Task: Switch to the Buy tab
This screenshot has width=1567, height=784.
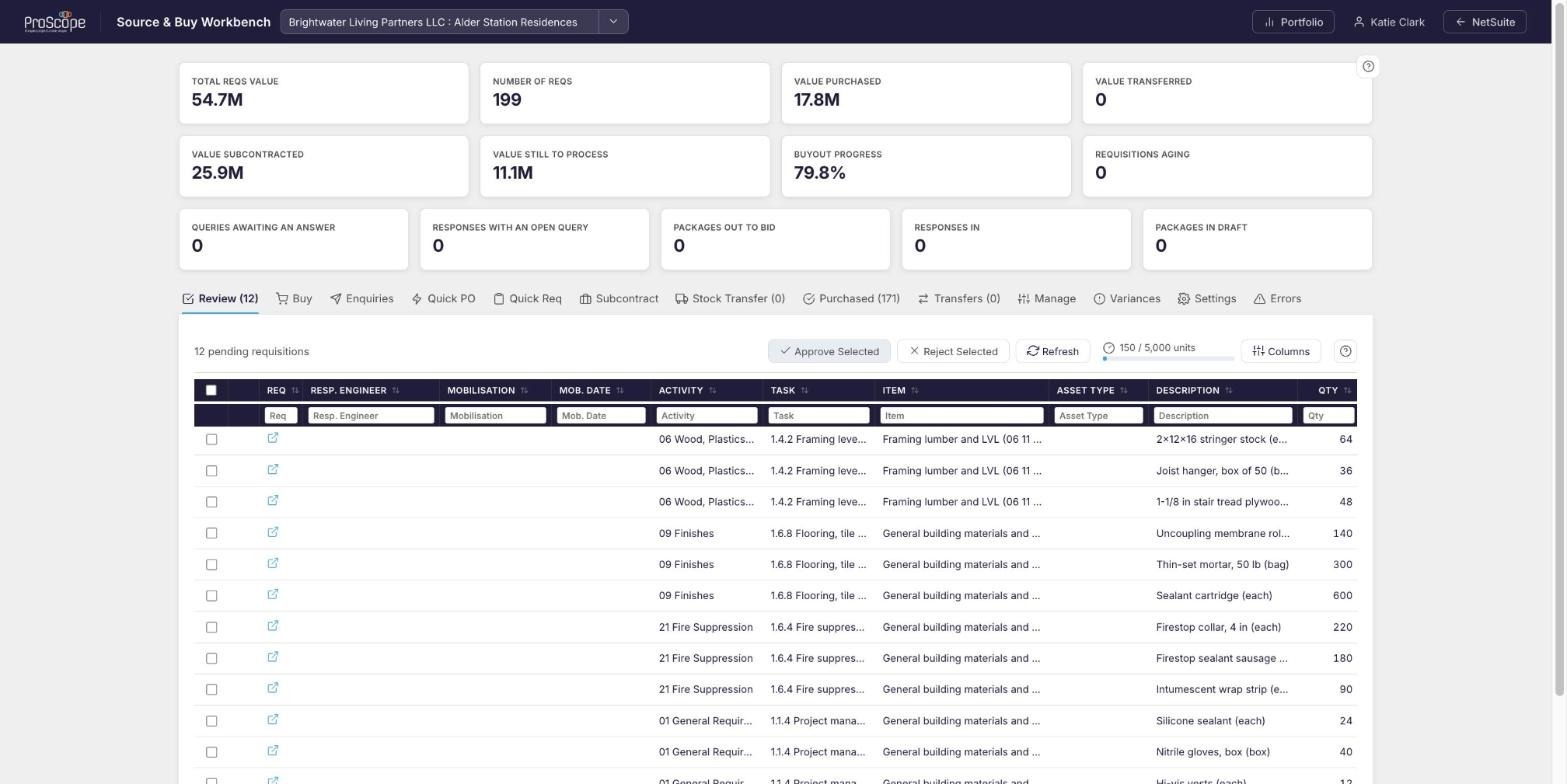Action: click(x=294, y=298)
